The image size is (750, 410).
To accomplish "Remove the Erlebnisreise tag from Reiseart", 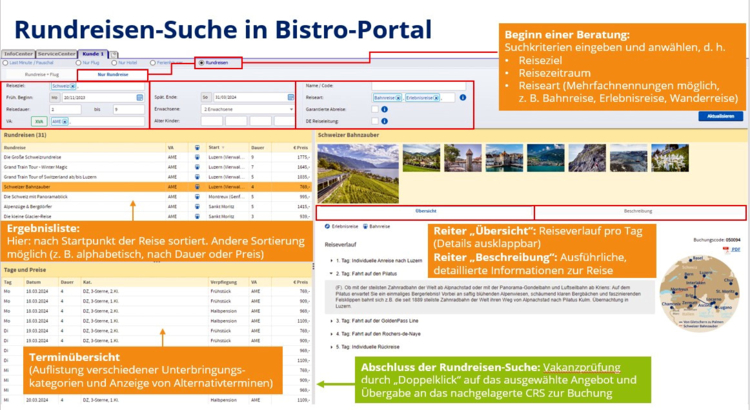I will point(436,98).
